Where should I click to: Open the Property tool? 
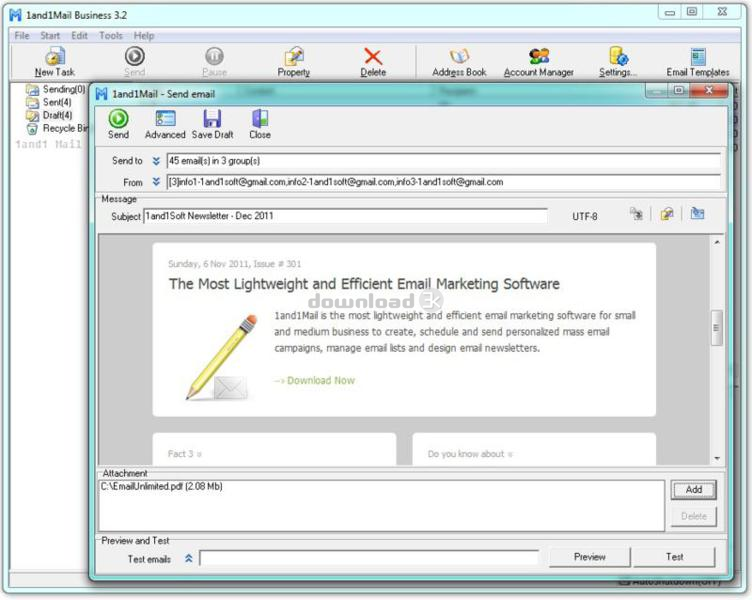tap(294, 62)
